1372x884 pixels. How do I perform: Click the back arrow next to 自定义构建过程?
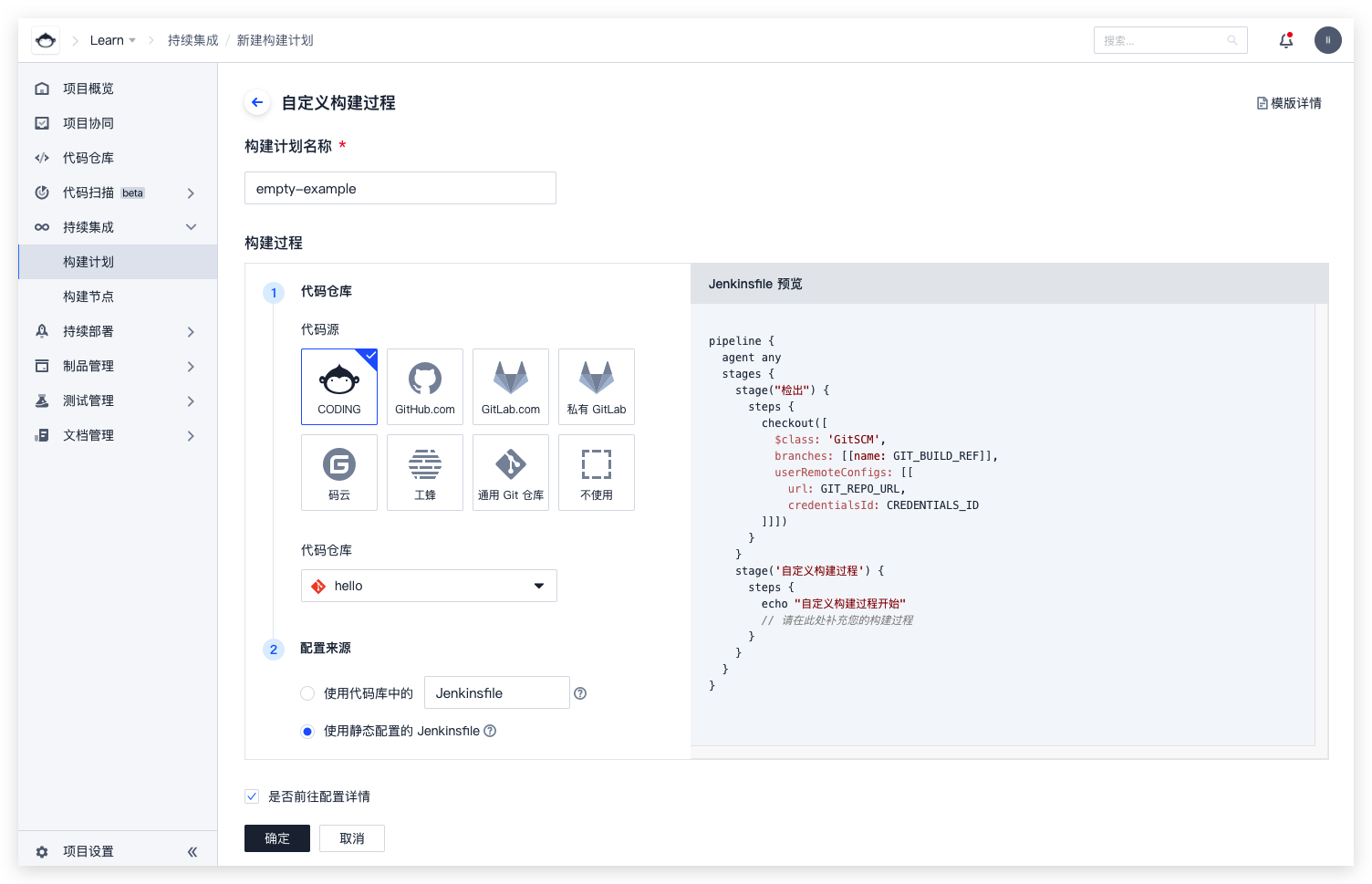(257, 103)
